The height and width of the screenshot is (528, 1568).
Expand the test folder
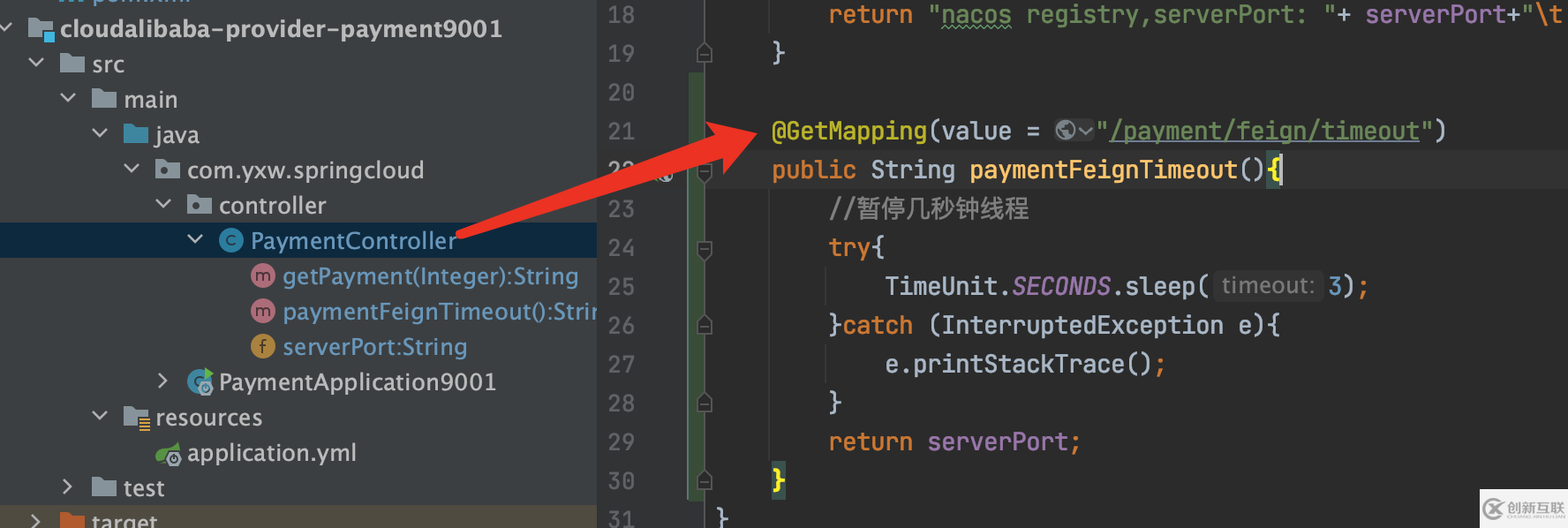pos(68,487)
